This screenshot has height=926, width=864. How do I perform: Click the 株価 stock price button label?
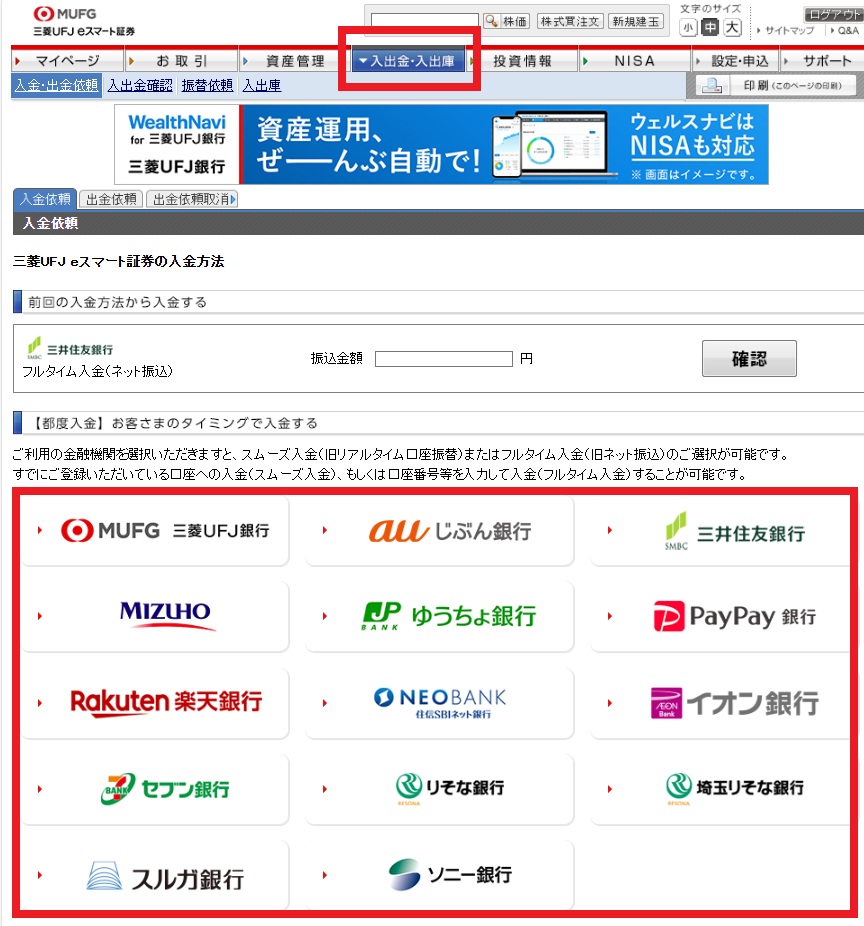coord(515,22)
